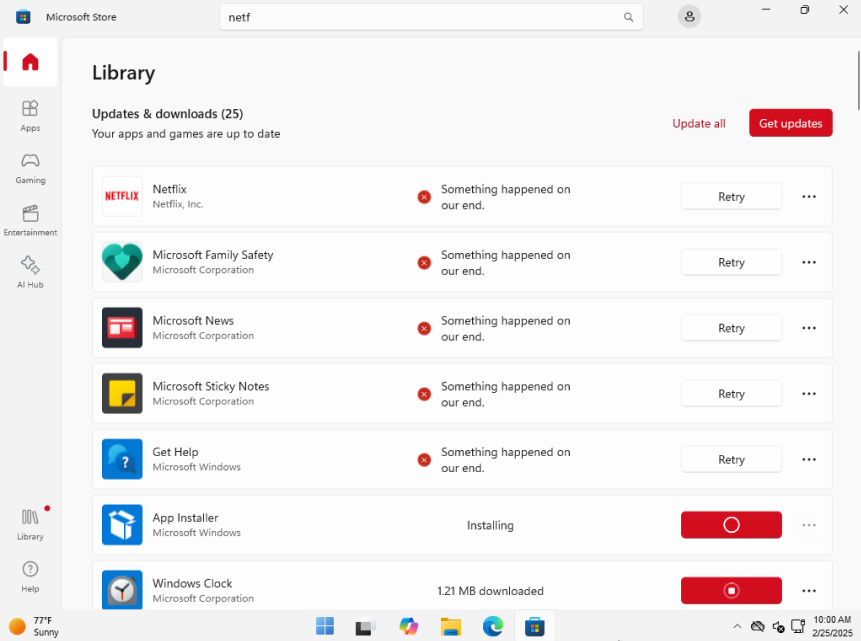Open the Home page in the sidebar

click(30, 62)
